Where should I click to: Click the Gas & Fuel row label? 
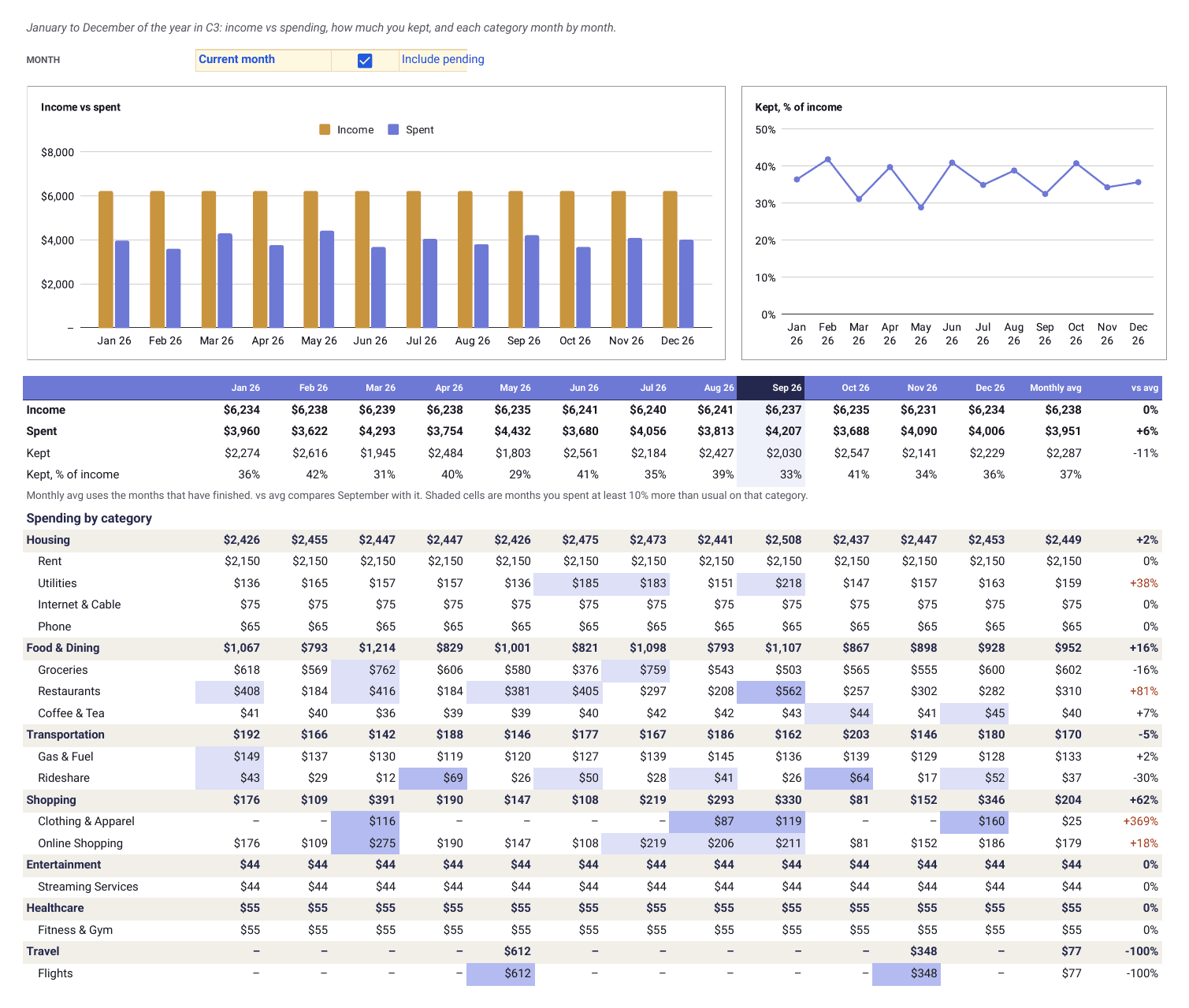(x=65, y=757)
